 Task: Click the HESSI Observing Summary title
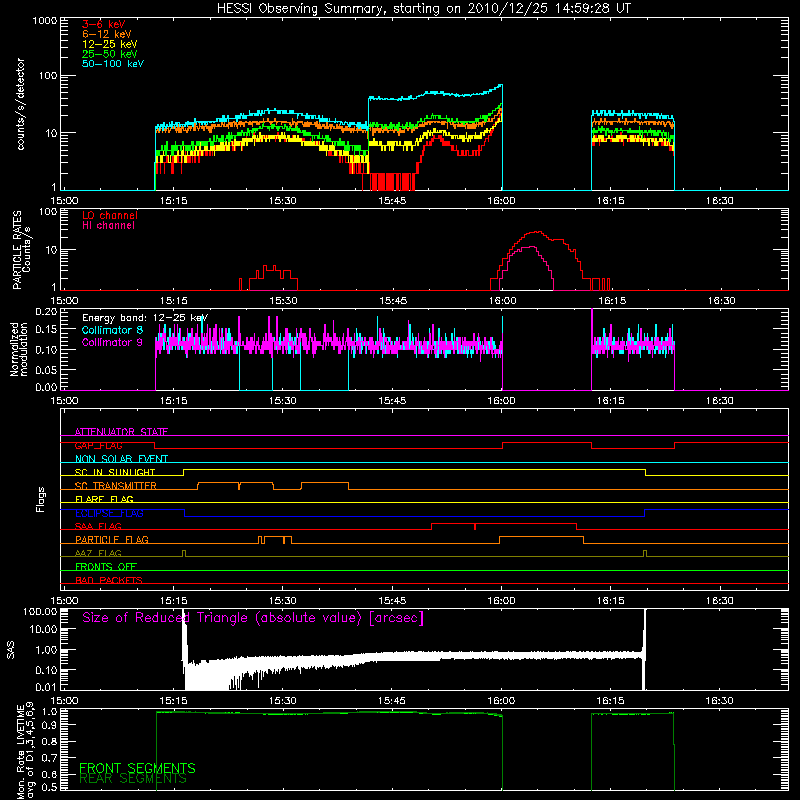(x=423, y=9)
